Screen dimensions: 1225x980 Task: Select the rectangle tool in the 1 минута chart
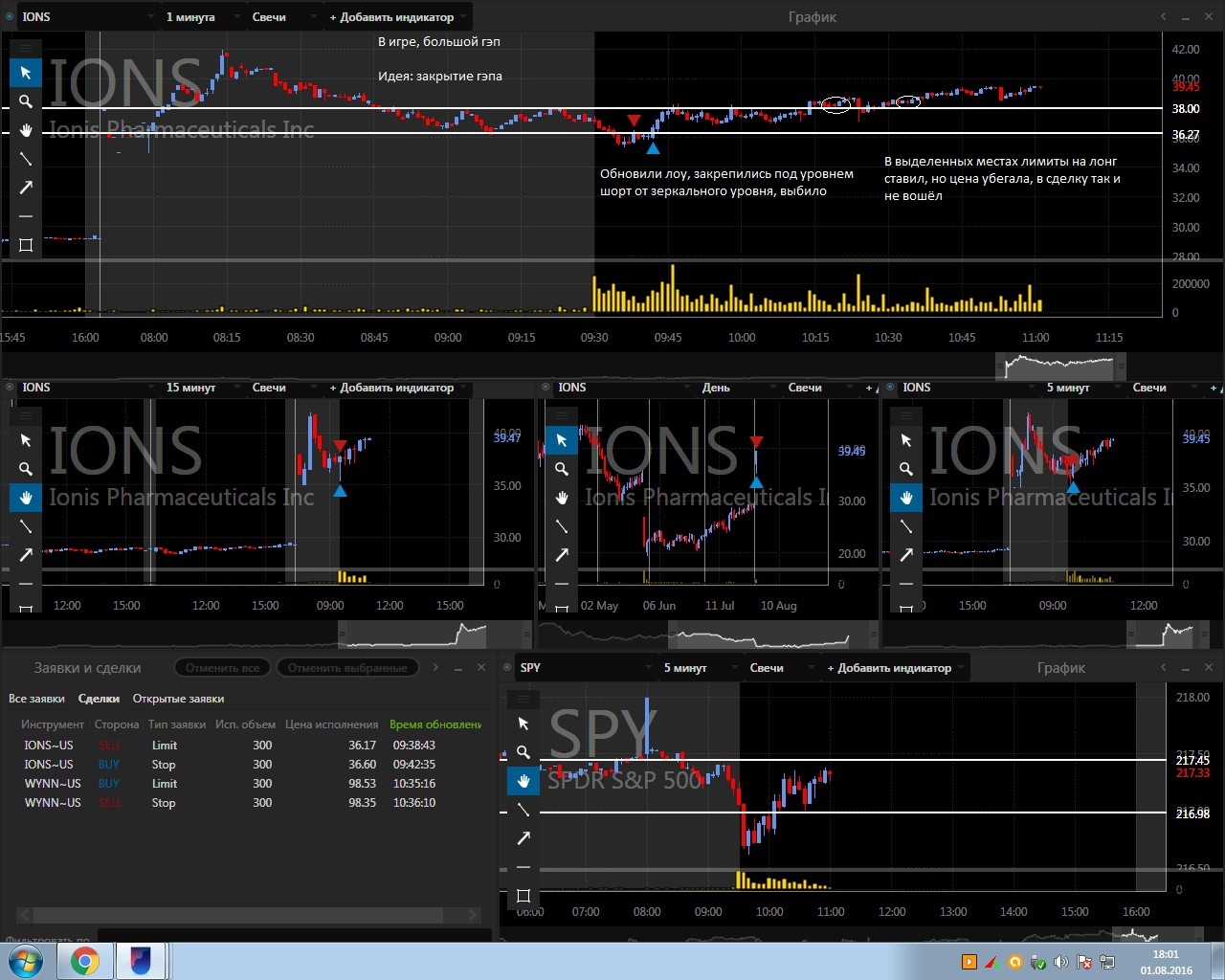click(26, 245)
